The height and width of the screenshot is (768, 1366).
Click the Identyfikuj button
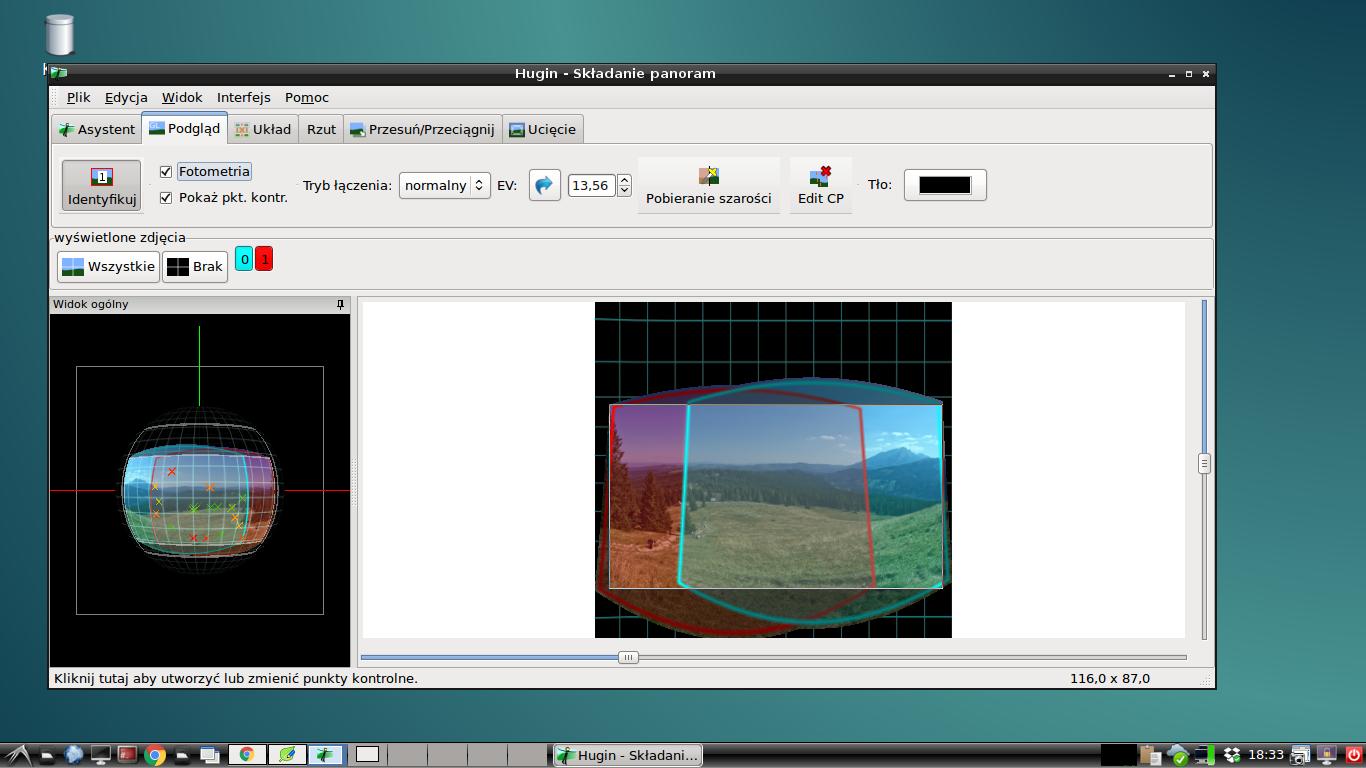(x=101, y=186)
